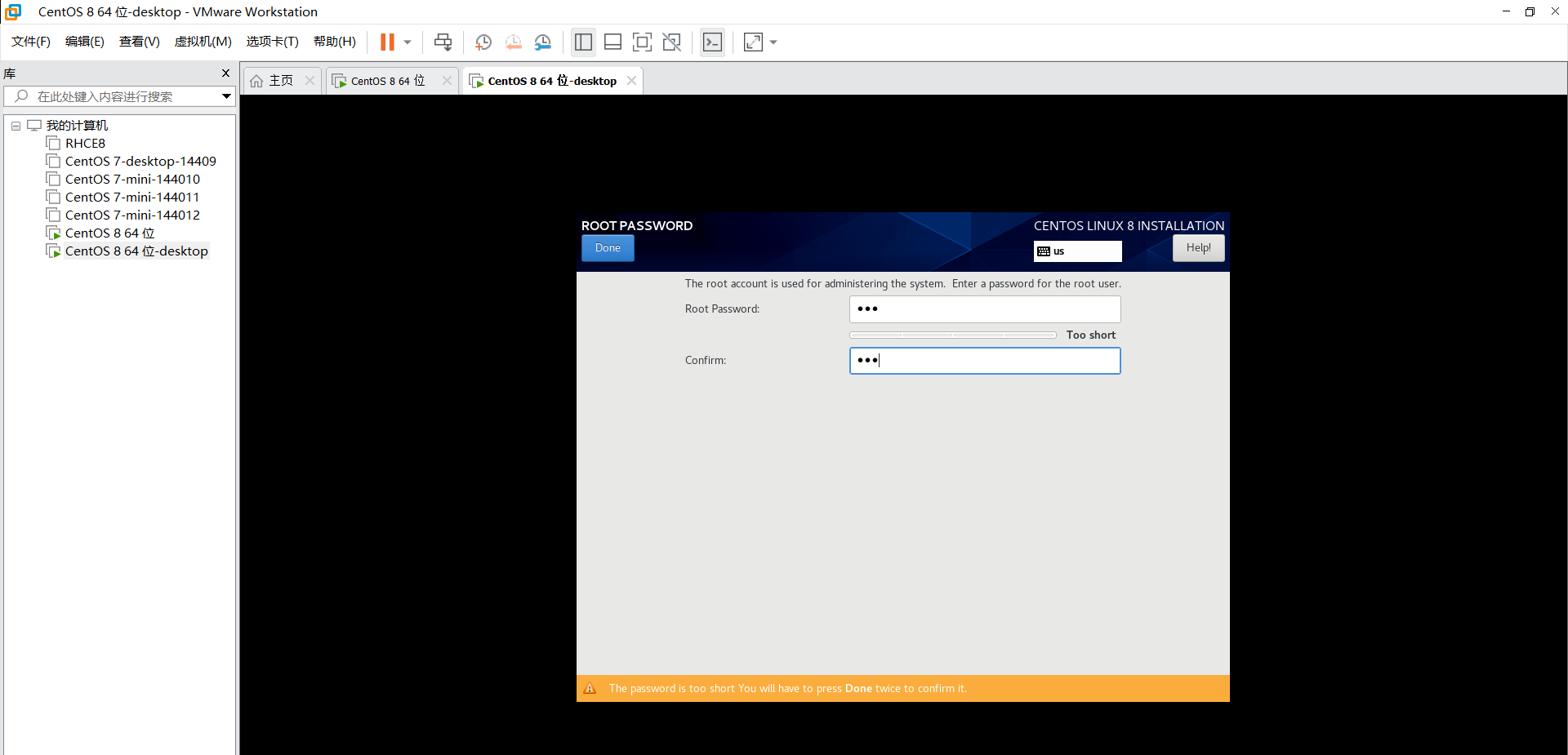Click the Too short strength label

1090,335
